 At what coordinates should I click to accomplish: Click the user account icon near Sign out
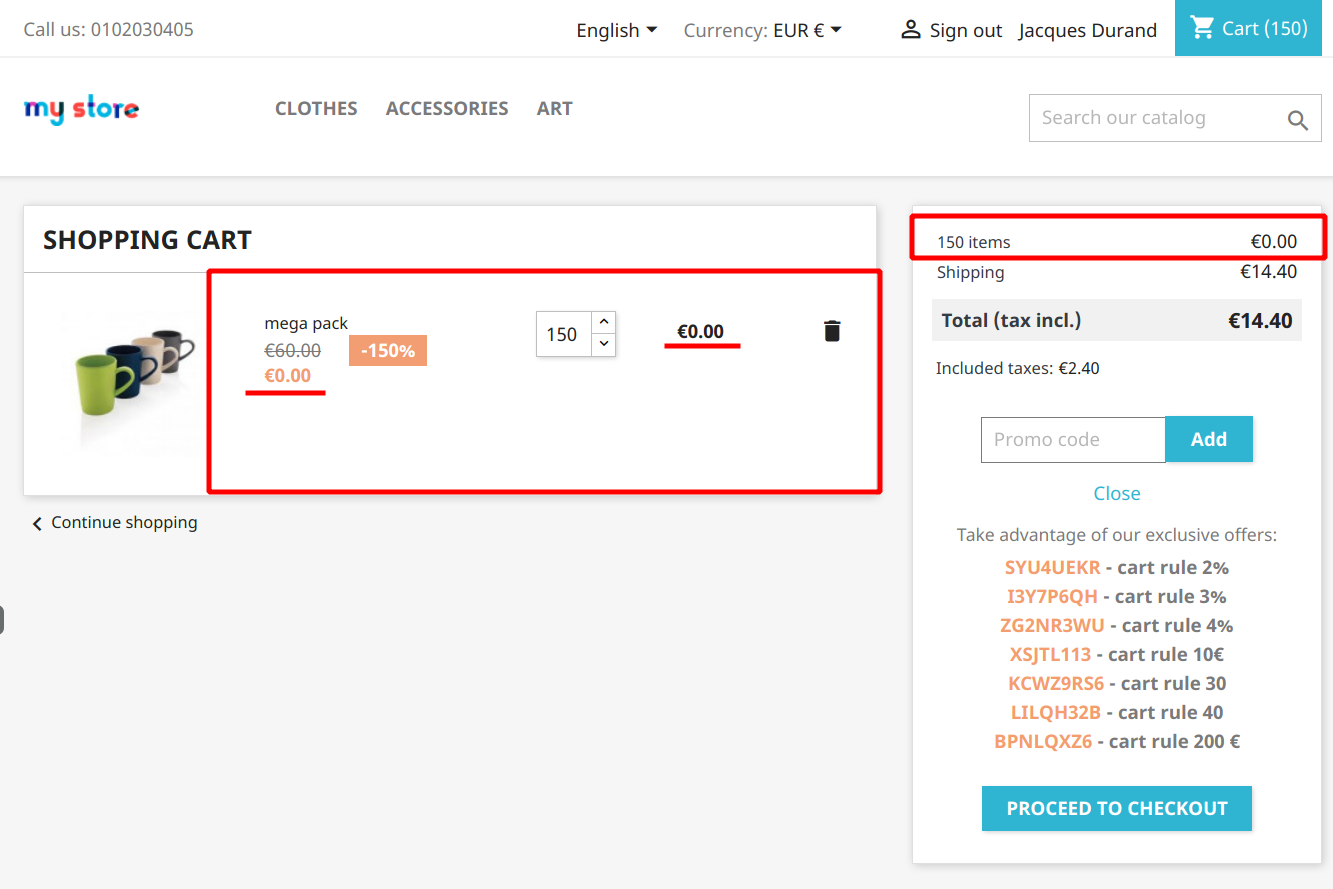(x=910, y=29)
